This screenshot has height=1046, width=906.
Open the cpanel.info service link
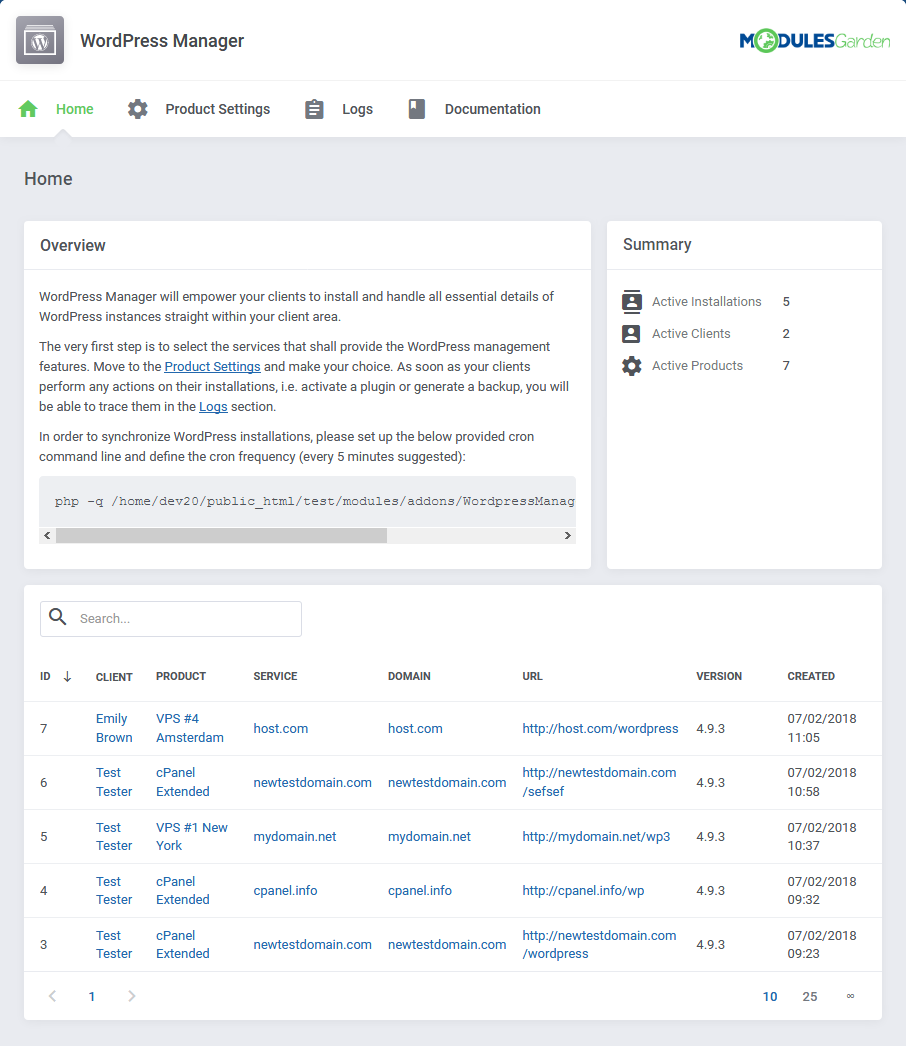pyautogui.click(x=286, y=891)
